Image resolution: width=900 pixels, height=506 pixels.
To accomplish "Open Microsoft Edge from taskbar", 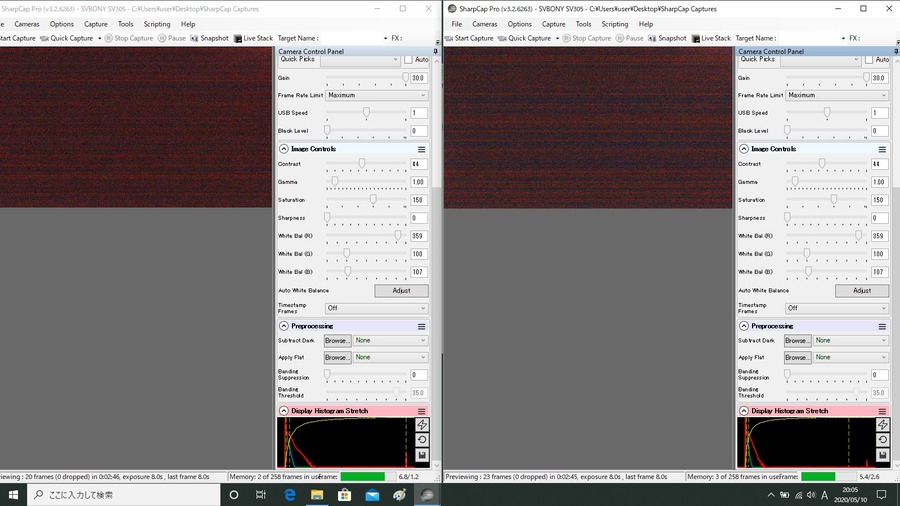I will coord(289,495).
